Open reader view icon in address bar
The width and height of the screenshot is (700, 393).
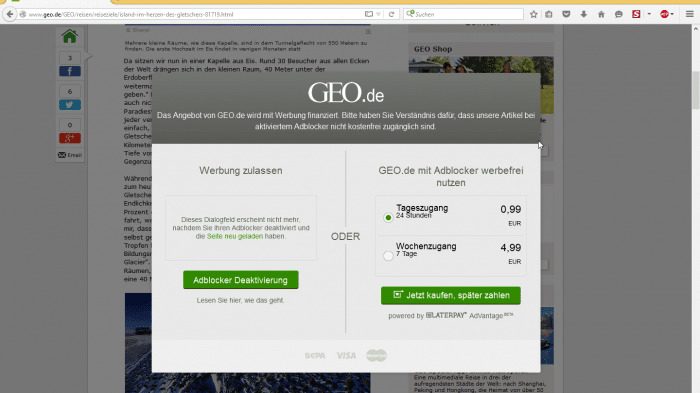pos(369,14)
